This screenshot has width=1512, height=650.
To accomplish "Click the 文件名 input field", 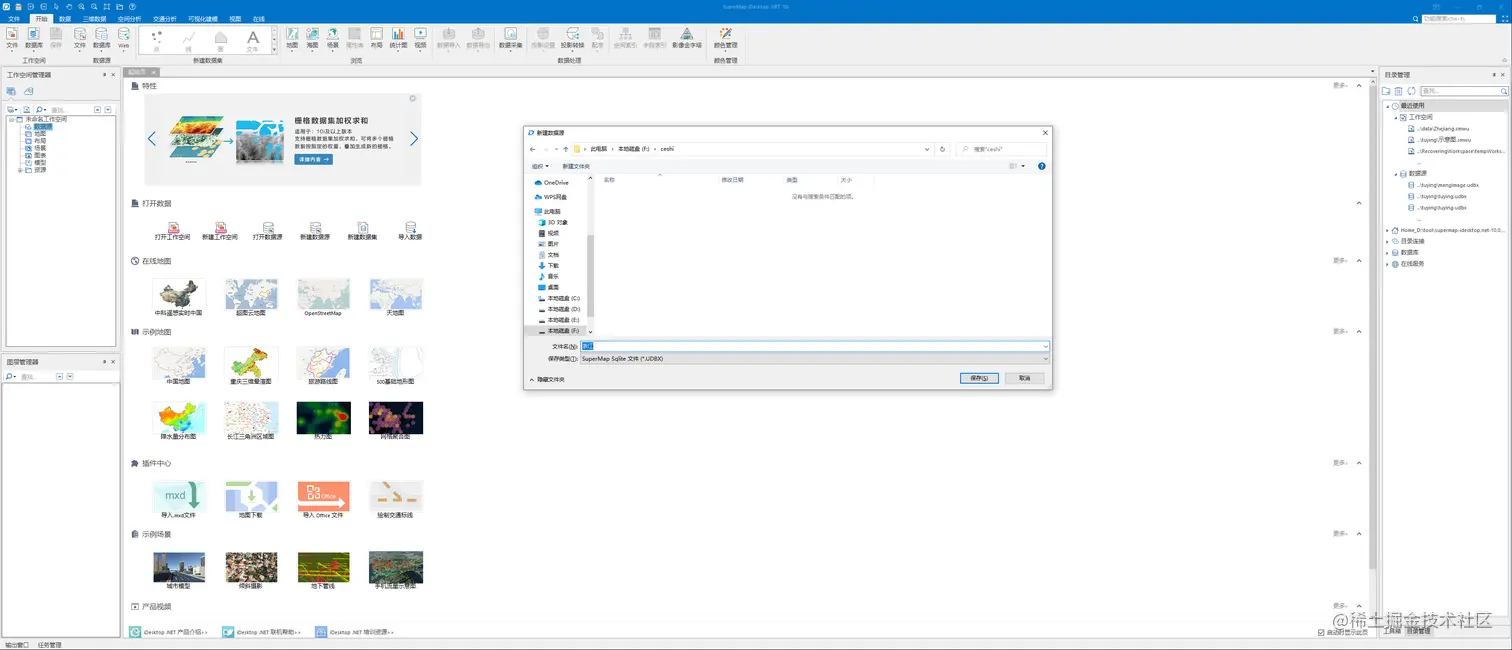I will (815, 346).
